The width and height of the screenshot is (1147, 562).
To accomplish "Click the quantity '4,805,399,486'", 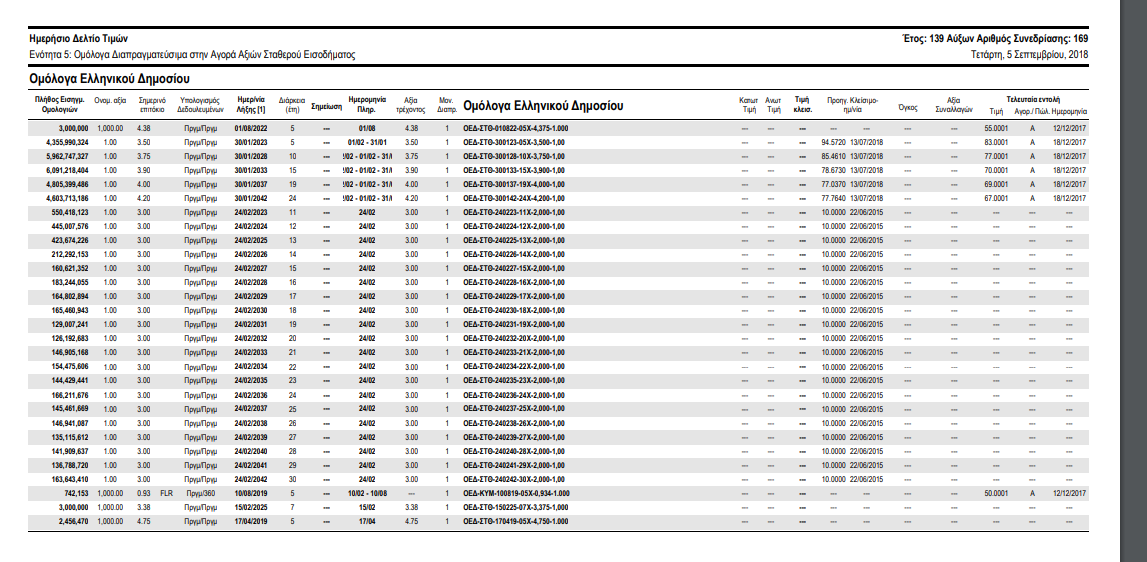I will tap(67, 184).
